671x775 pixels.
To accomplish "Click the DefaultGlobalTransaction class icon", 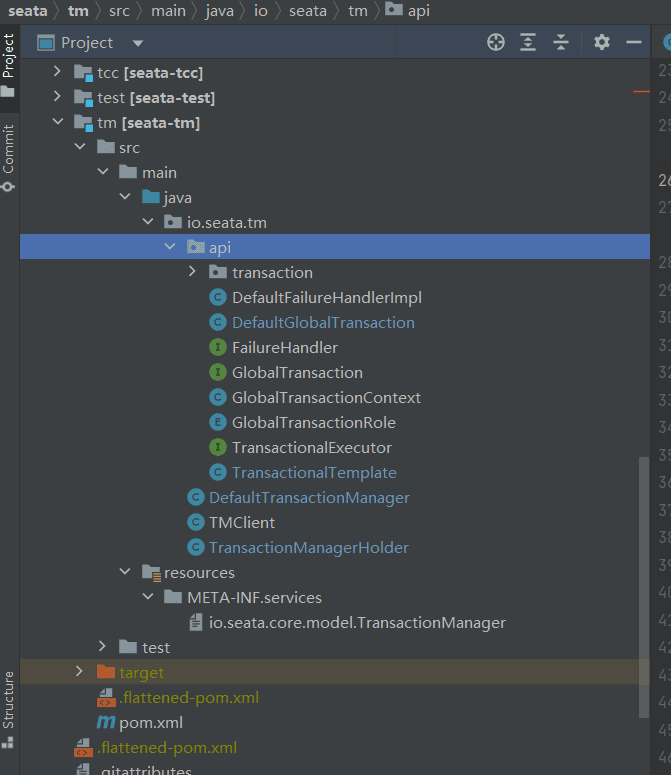I will (x=218, y=322).
